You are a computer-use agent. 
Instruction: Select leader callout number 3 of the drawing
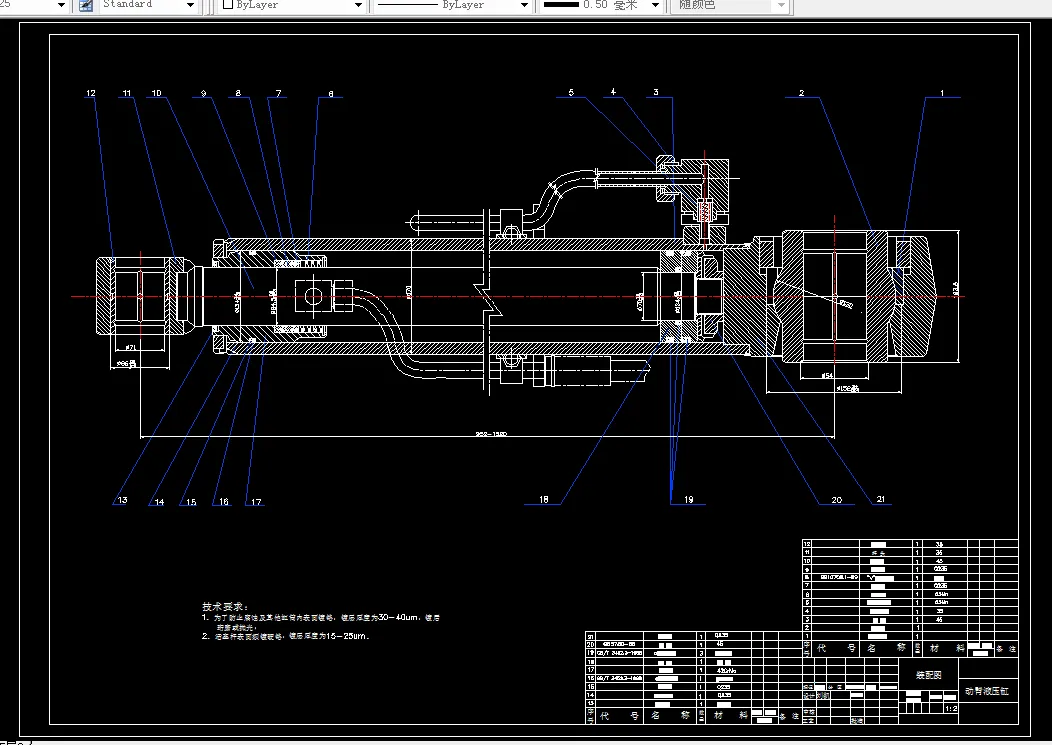(655, 93)
